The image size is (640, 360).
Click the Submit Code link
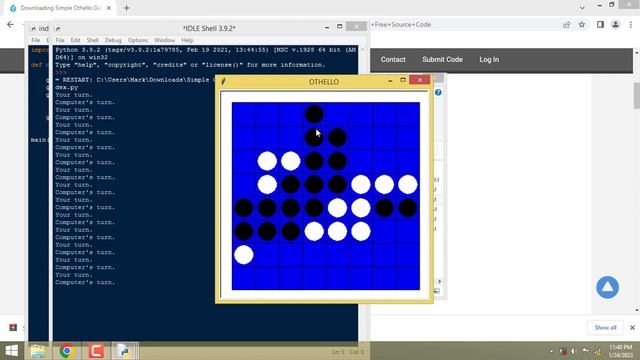coord(442,60)
